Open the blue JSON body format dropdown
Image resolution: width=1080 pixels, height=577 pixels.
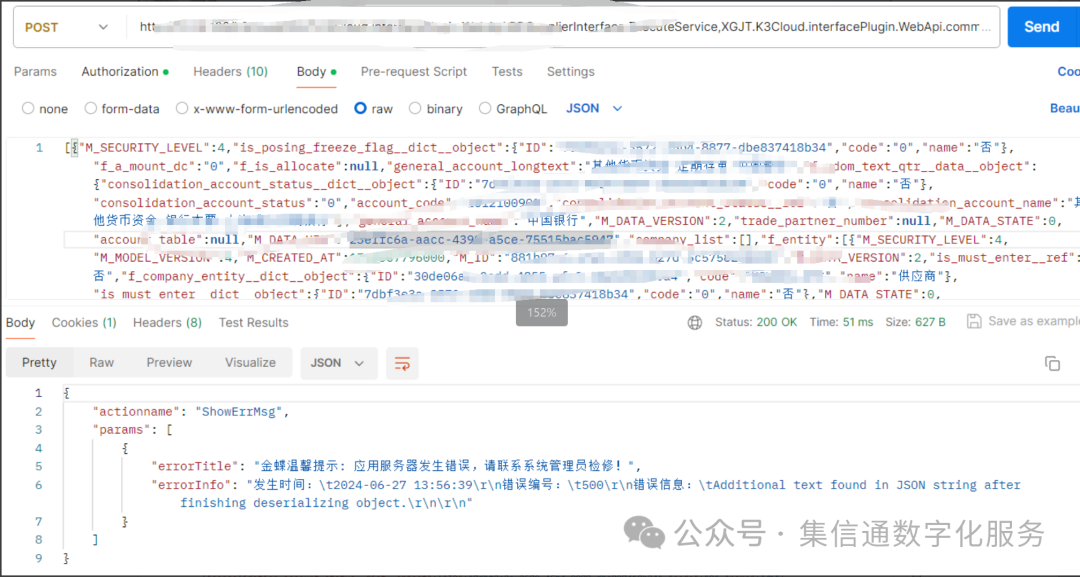[x=594, y=108]
